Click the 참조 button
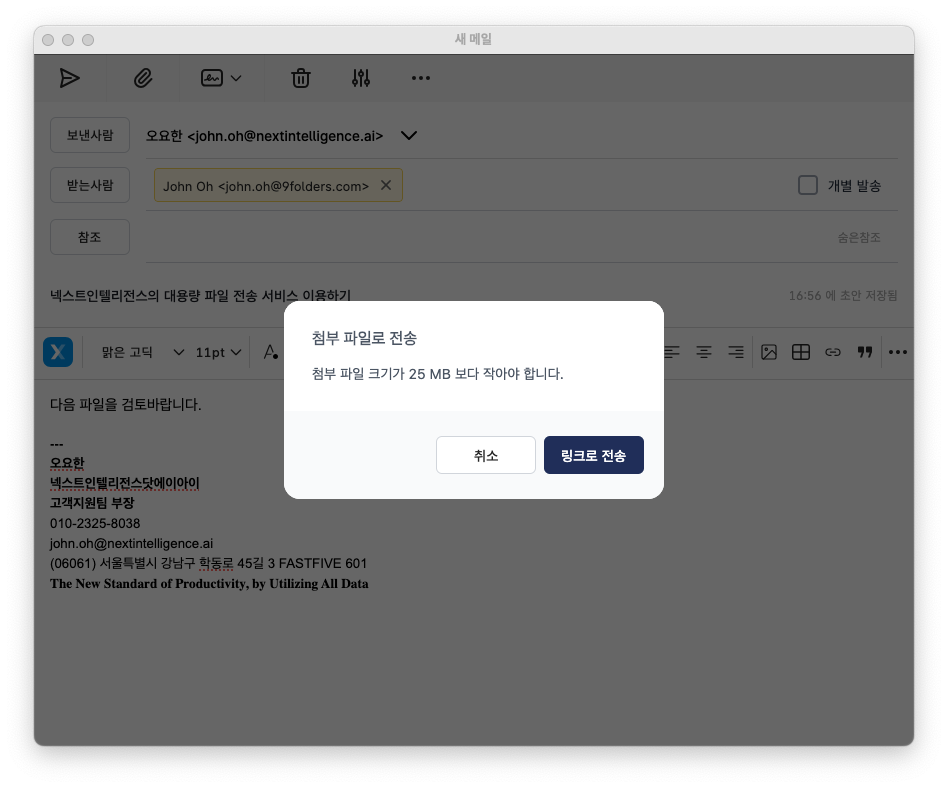The width and height of the screenshot is (948, 788). pos(90,237)
